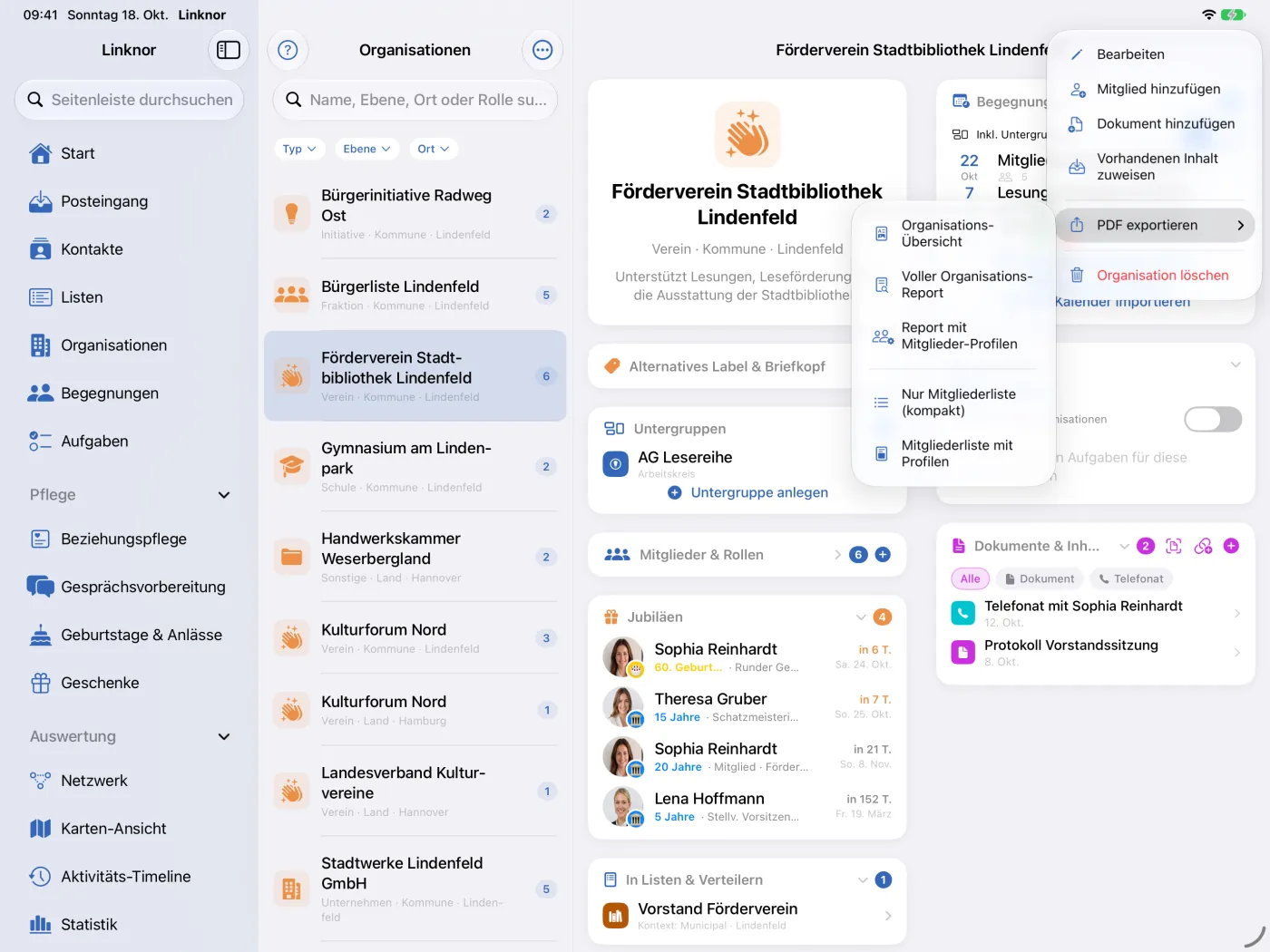Collapse the Auswertung sidebar section
The width and height of the screenshot is (1270, 952).
coord(224,737)
